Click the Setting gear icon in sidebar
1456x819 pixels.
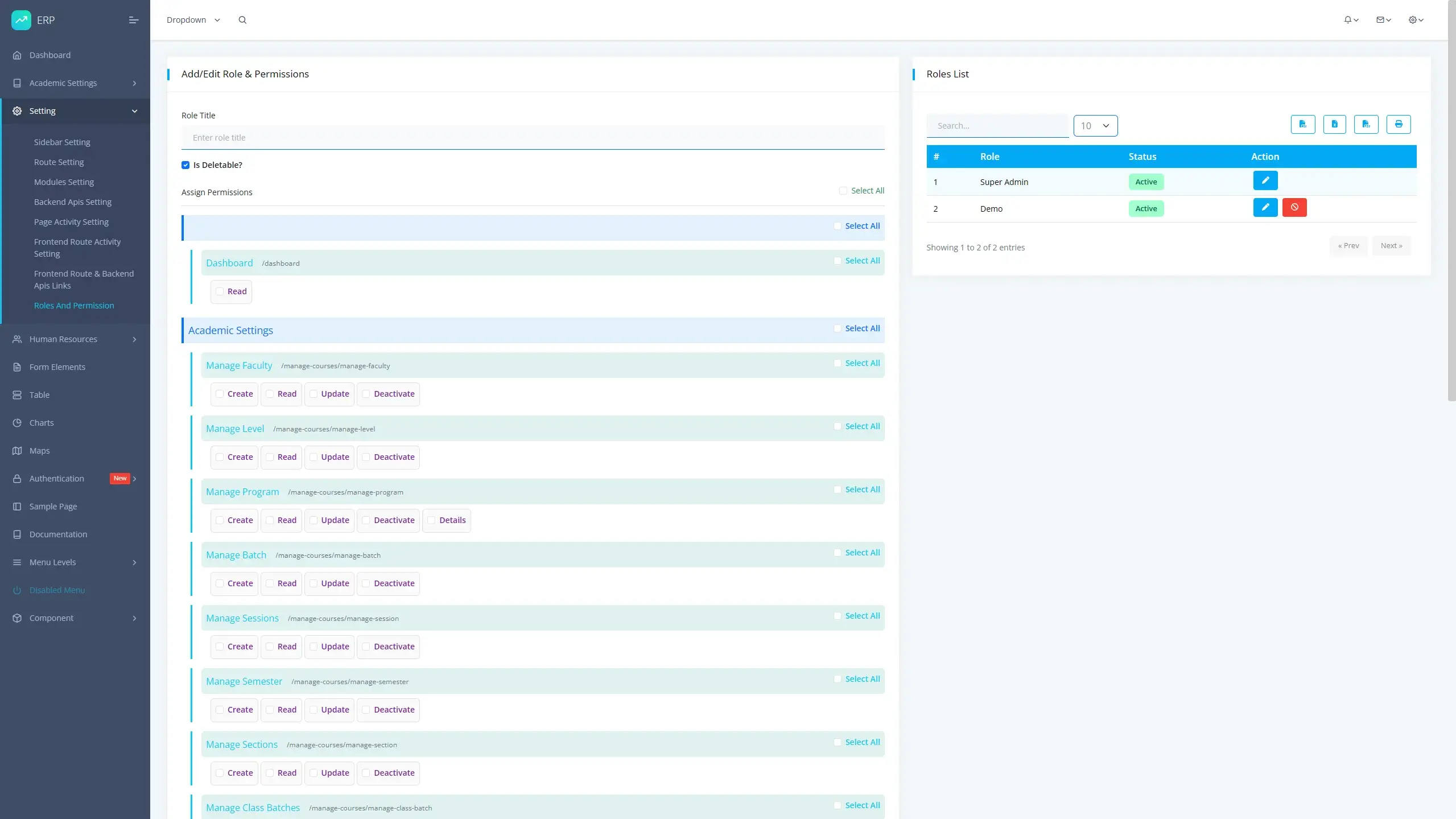17,111
